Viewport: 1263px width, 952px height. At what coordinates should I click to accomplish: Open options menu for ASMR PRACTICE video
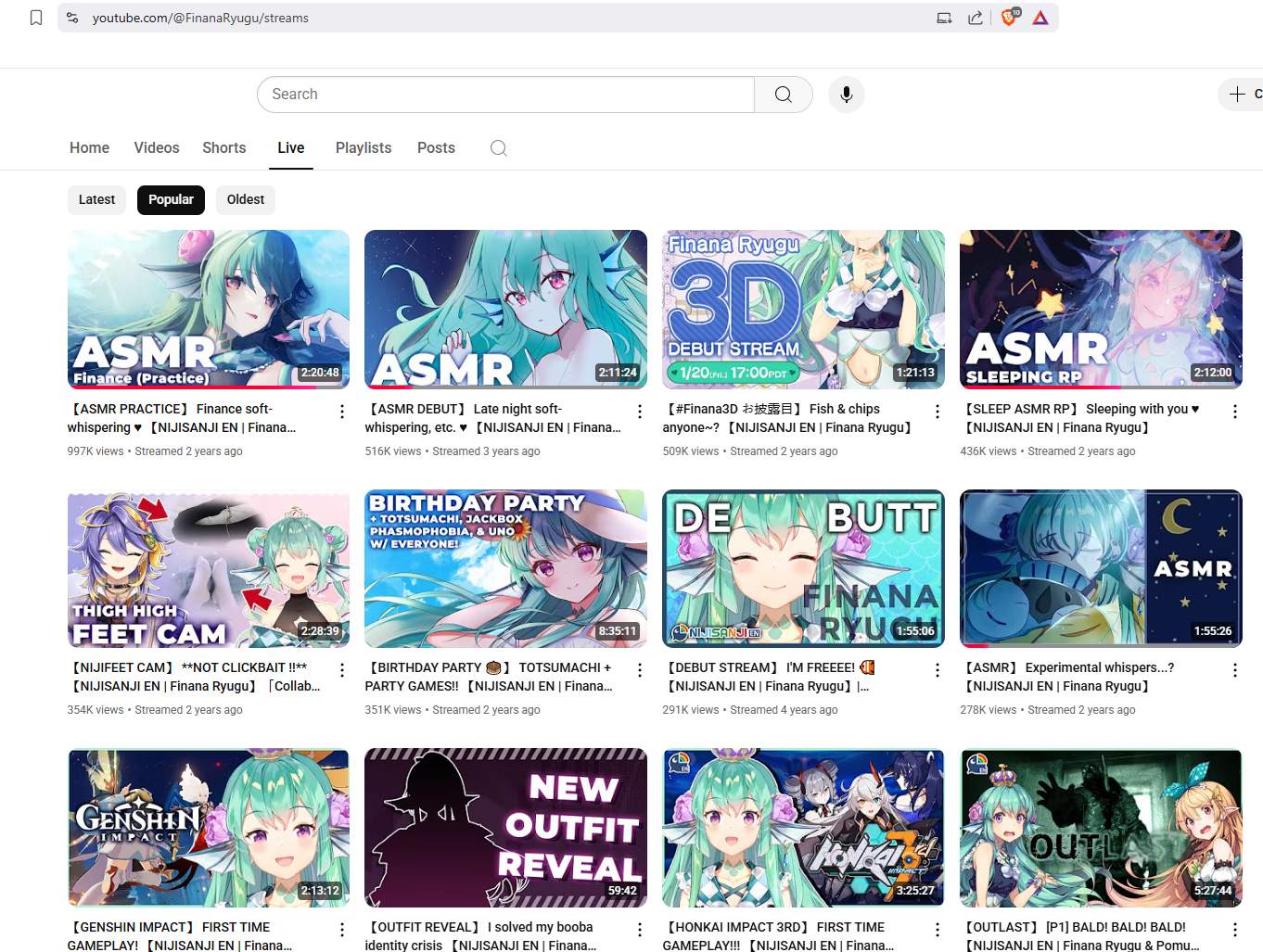[341, 412]
